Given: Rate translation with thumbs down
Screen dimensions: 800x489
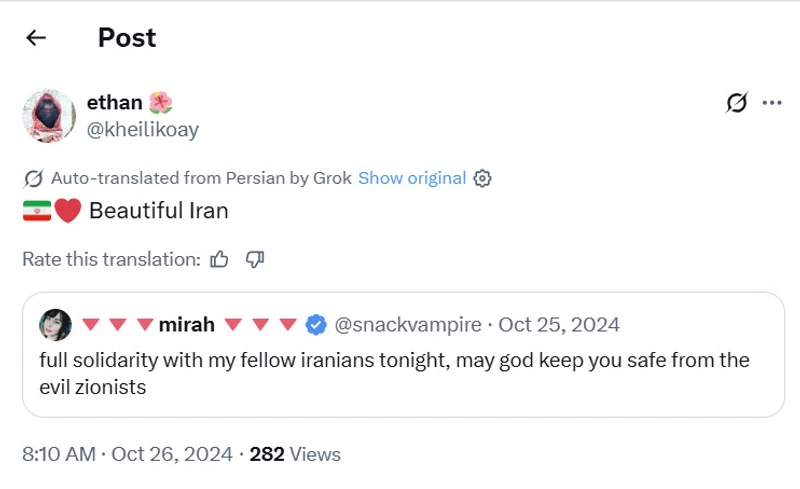Looking at the screenshot, I should pos(254,259).
